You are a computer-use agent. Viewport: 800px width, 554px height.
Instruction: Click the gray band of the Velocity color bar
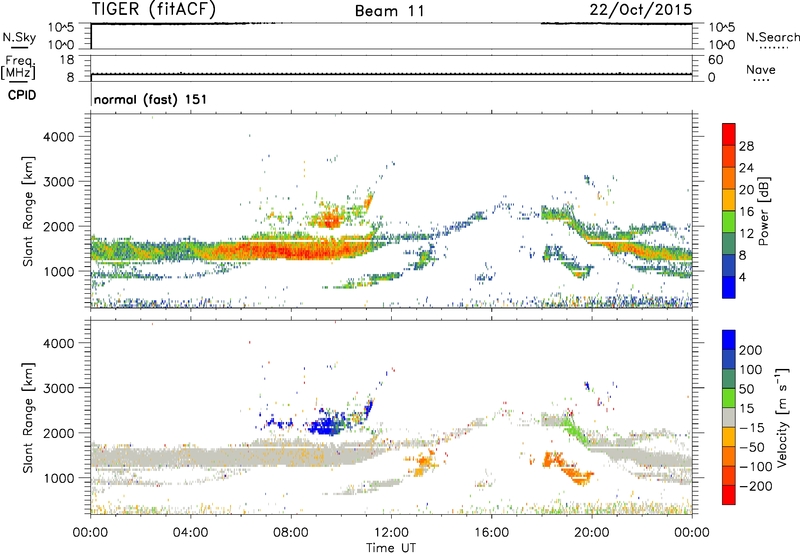coord(729,418)
